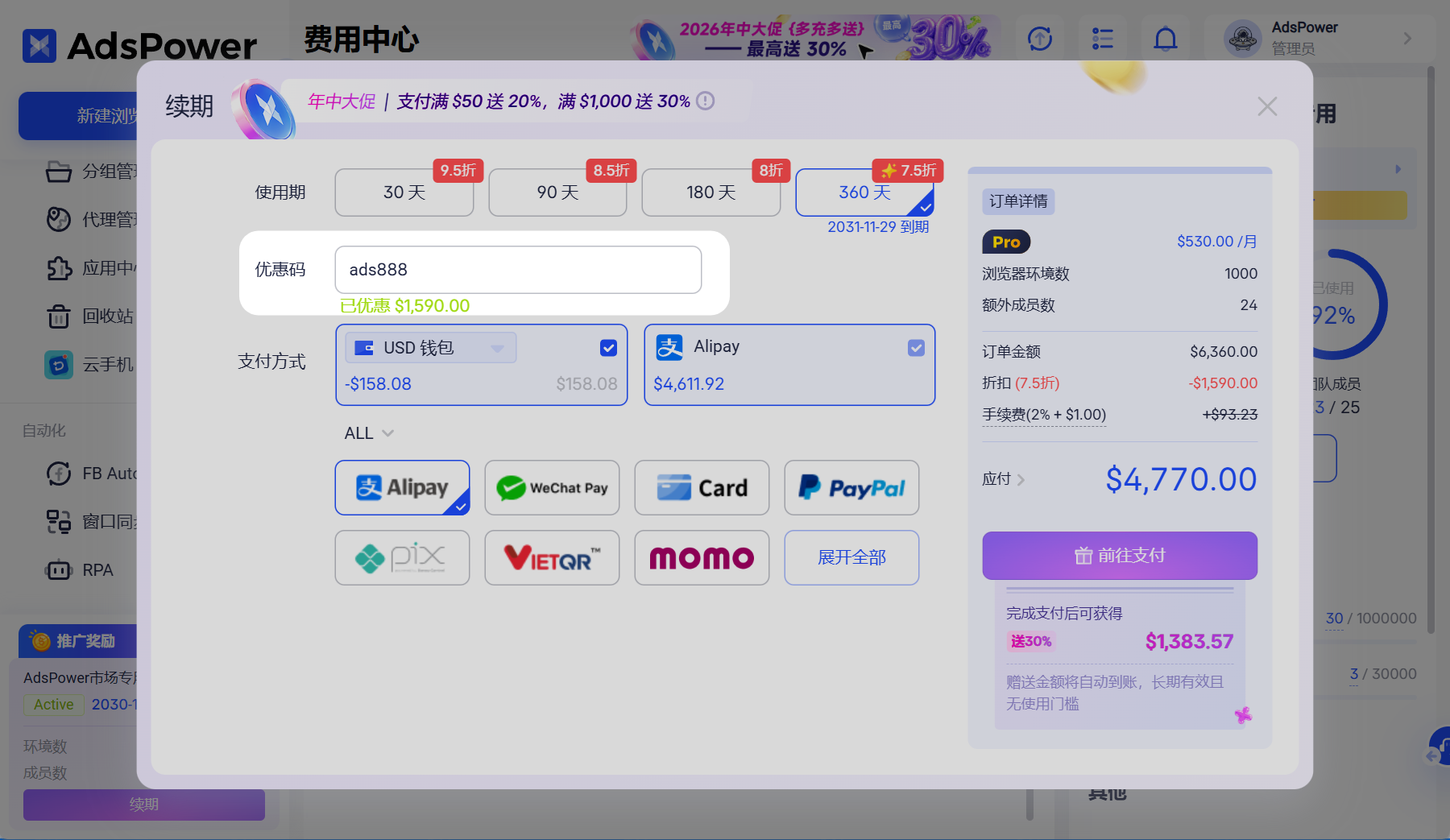Choose the 30 天 duration option
This screenshot has height=840, width=1450.
coord(404,192)
